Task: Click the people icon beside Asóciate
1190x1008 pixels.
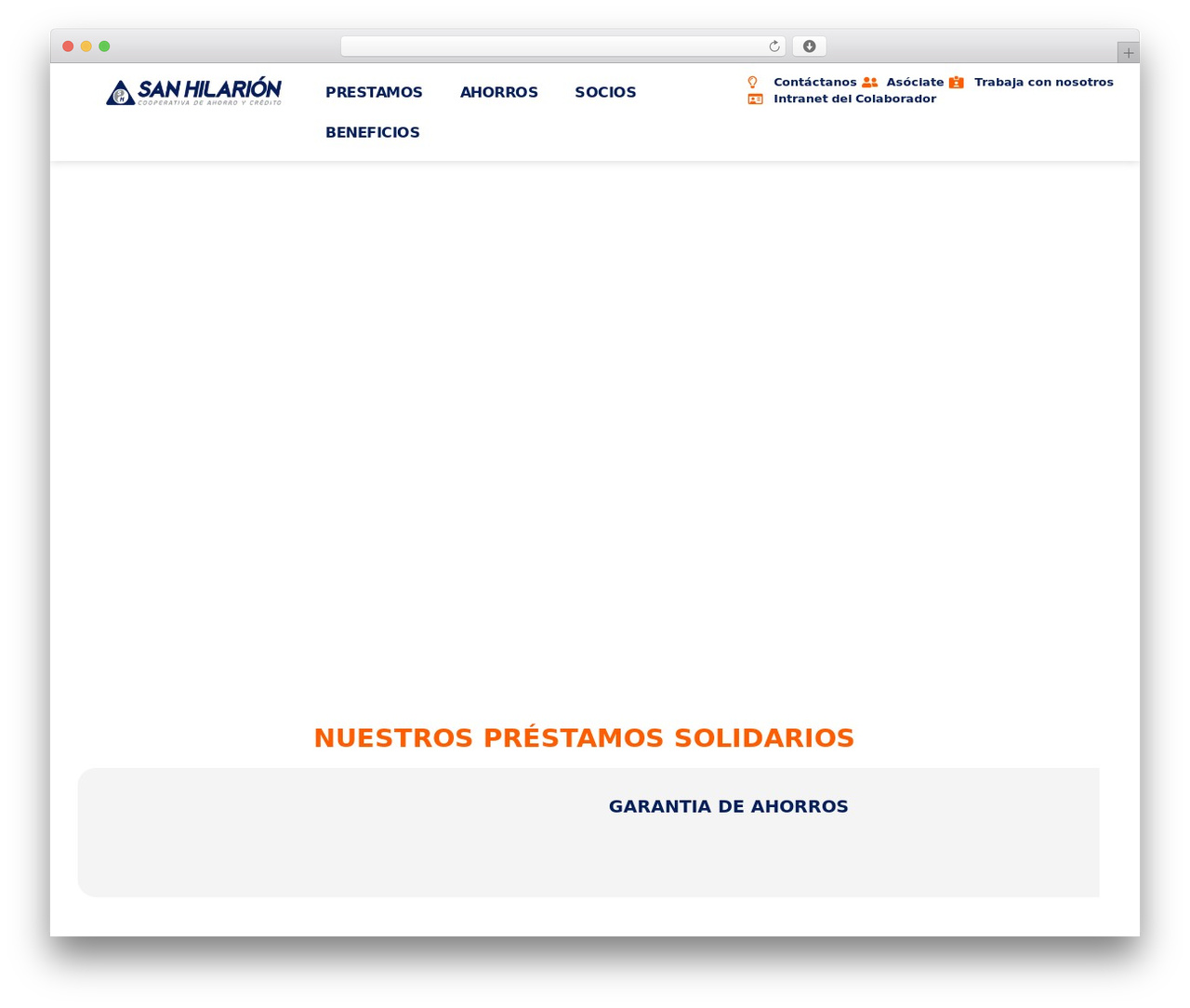Action: [x=869, y=82]
